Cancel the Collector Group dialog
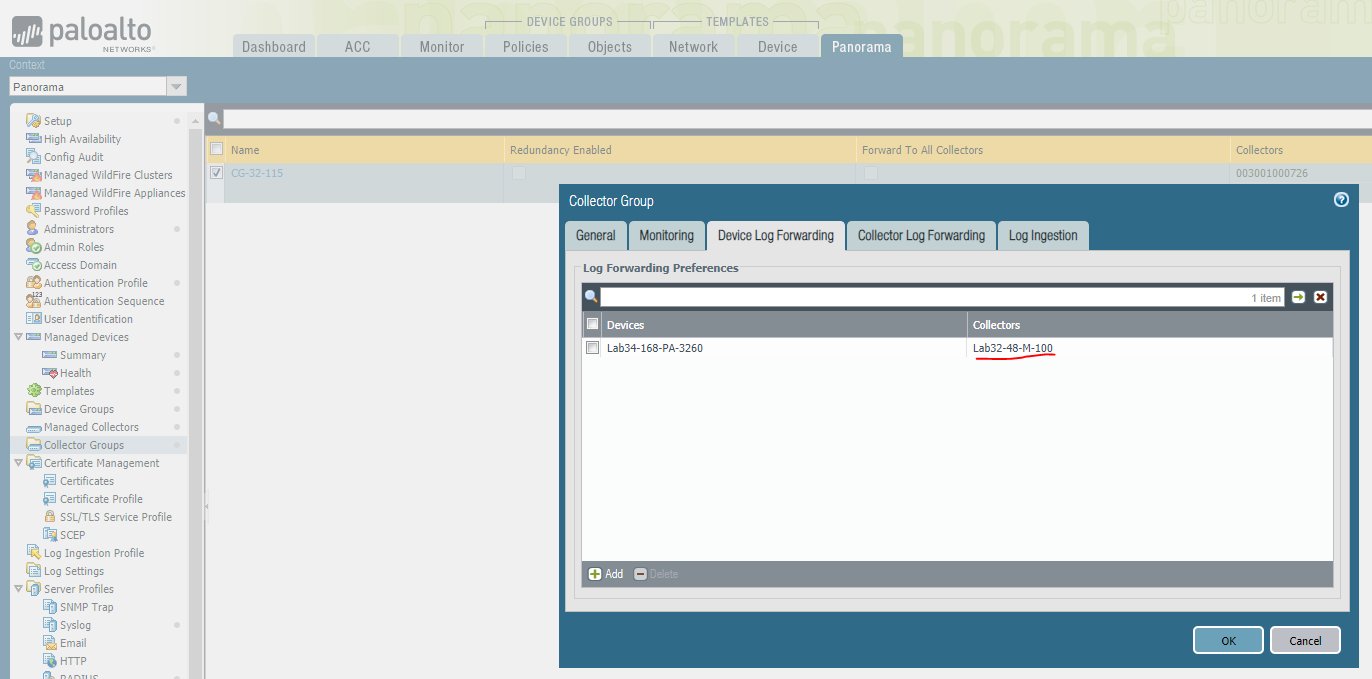The width and height of the screenshot is (1372, 679). [1305, 641]
